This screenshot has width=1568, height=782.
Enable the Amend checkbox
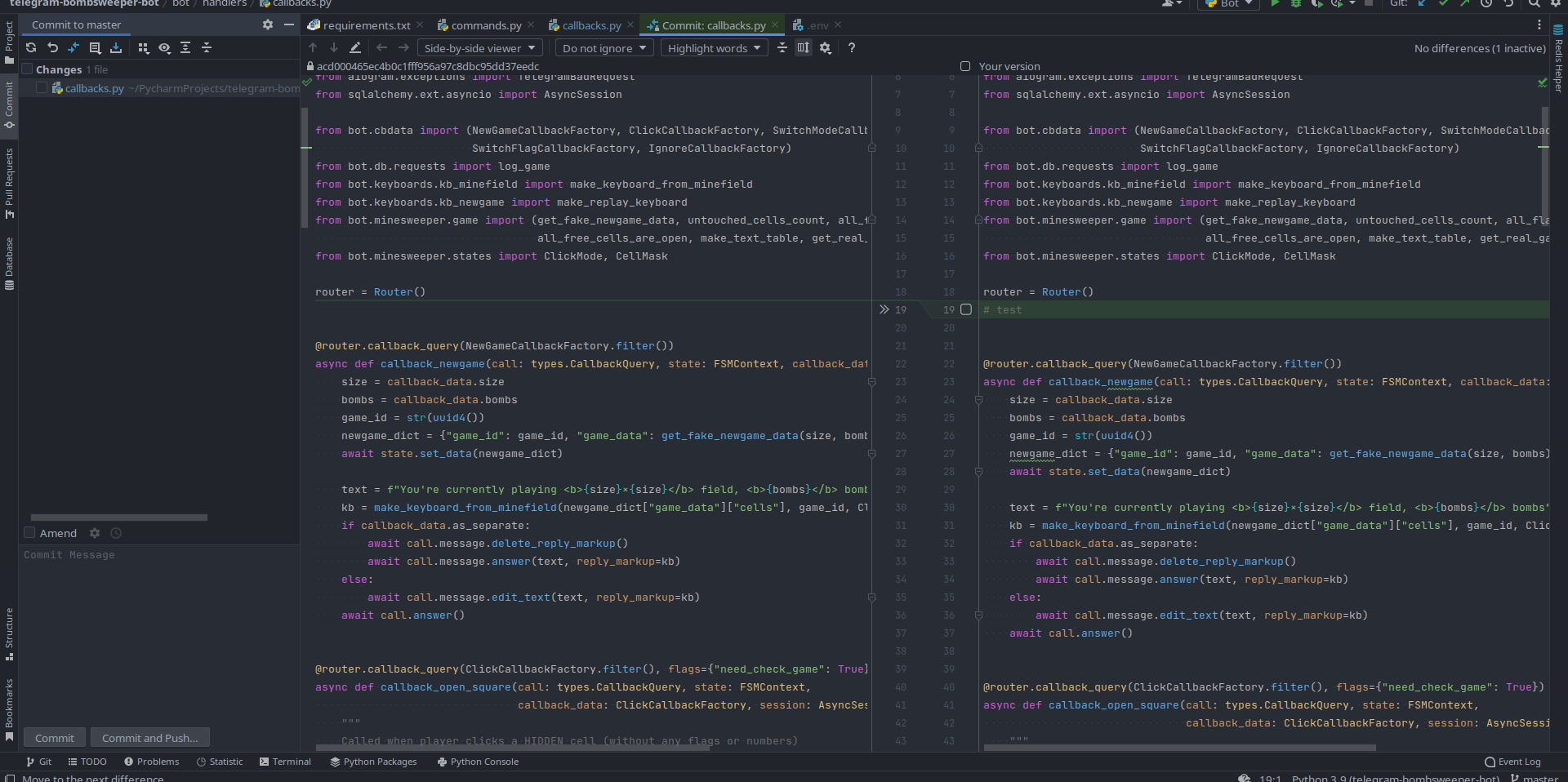click(x=29, y=533)
